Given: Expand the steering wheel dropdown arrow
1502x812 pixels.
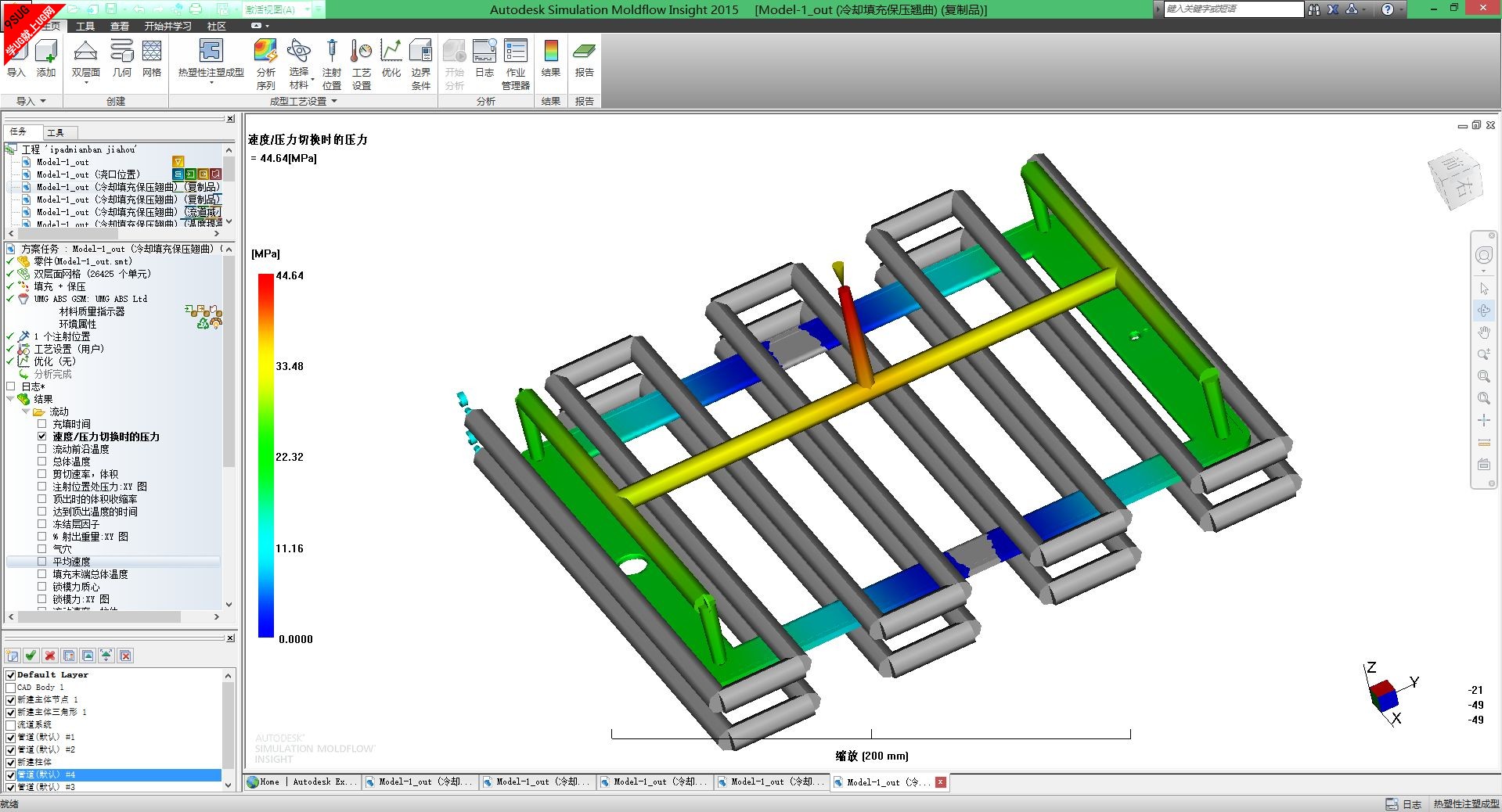Looking at the screenshot, I should pos(1484,271).
